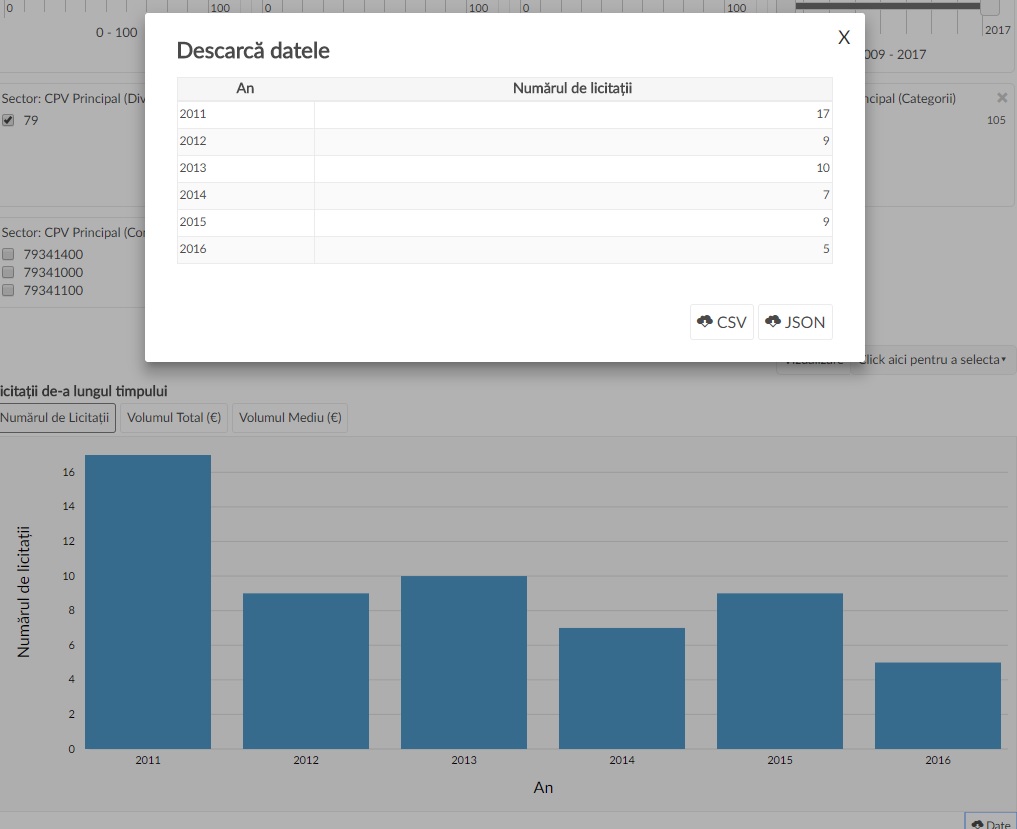Click the year range slider handle at 2017

989,7
